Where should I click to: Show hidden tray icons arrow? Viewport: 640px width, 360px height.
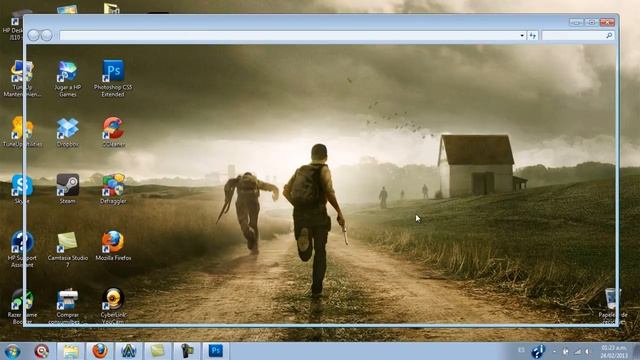[554, 351]
